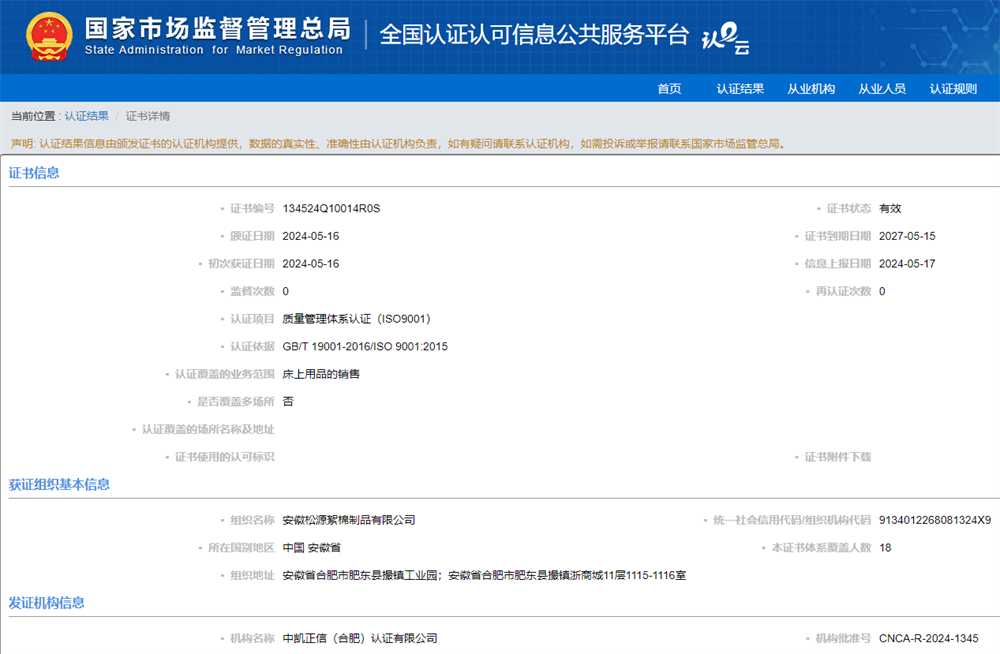Click the 颁证日期 value 2024-05-16
The width and height of the screenshot is (1000, 654).
[311, 236]
